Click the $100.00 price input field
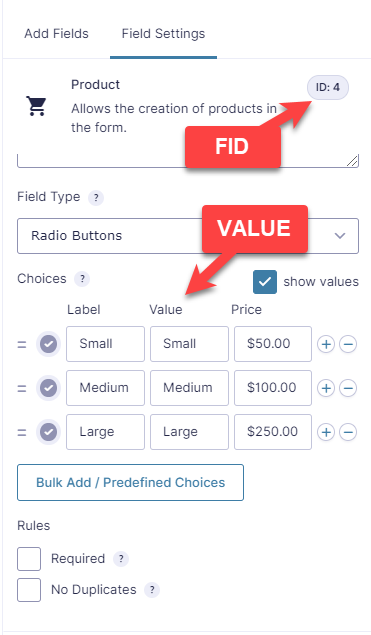The width and height of the screenshot is (371, 635). click(x=273, y=388)
